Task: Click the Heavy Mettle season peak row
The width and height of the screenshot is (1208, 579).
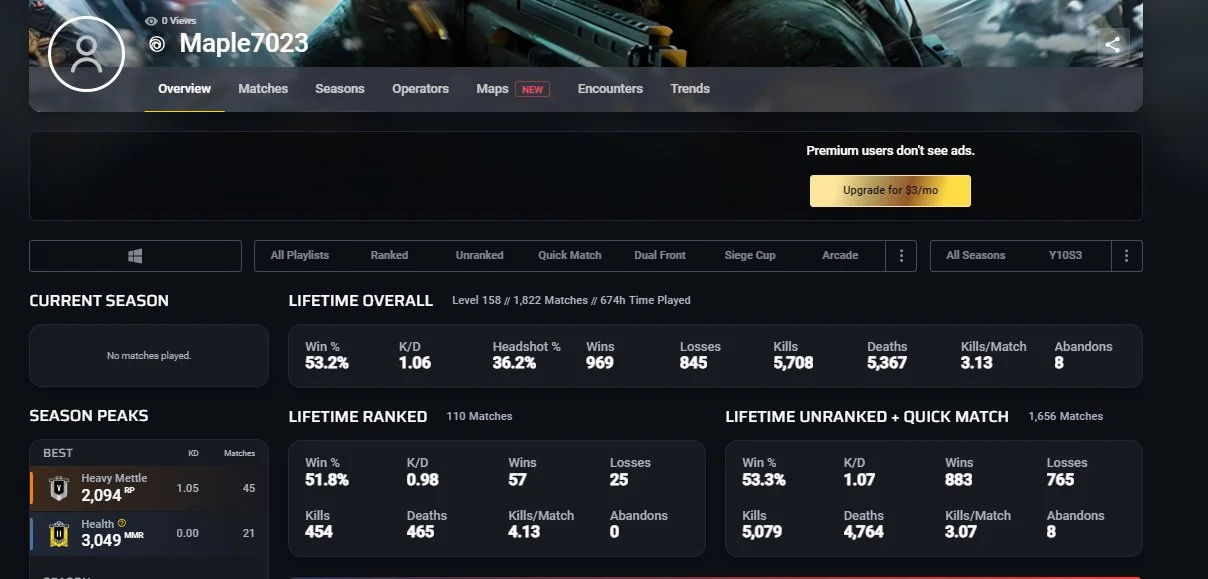Action: pos(150,488)
